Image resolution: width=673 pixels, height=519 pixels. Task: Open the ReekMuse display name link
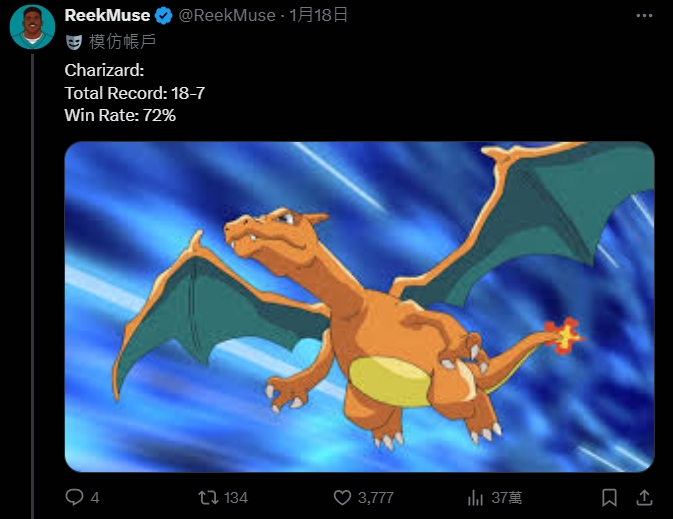pyautogui.click(x=107, y=15)
